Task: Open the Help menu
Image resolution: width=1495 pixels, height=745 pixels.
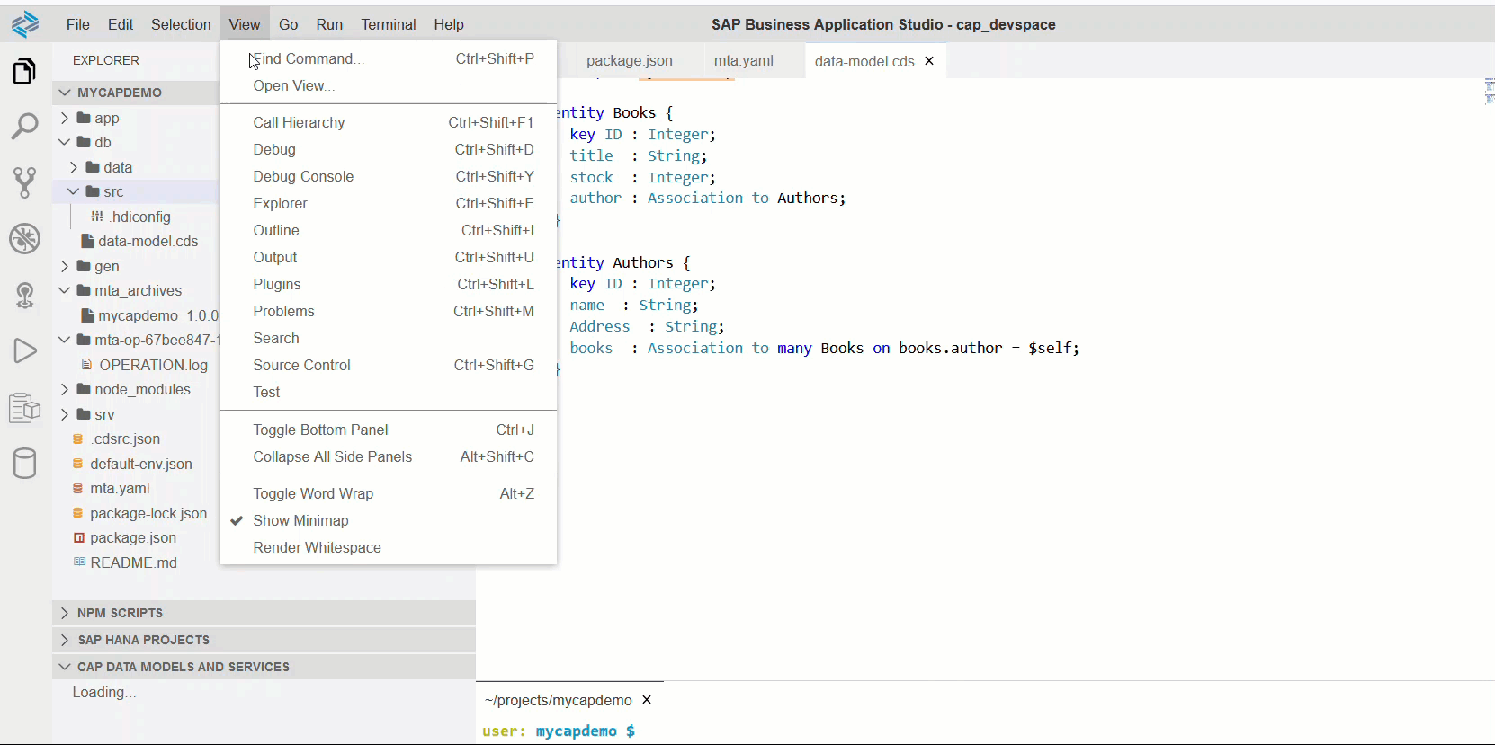Action: [449, 24]
